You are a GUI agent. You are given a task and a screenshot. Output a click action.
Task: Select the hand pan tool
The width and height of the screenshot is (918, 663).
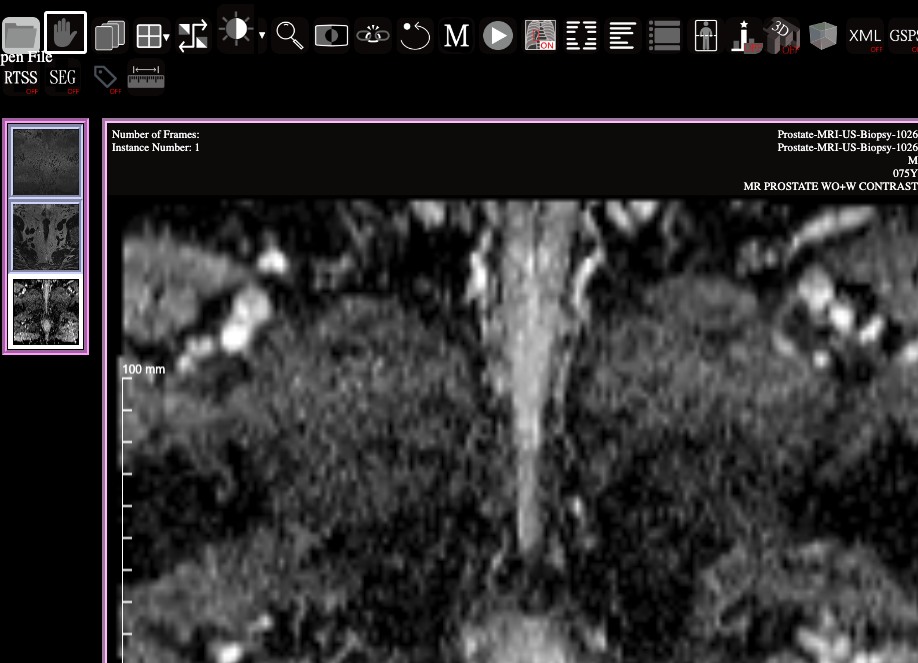pos(65,34)
